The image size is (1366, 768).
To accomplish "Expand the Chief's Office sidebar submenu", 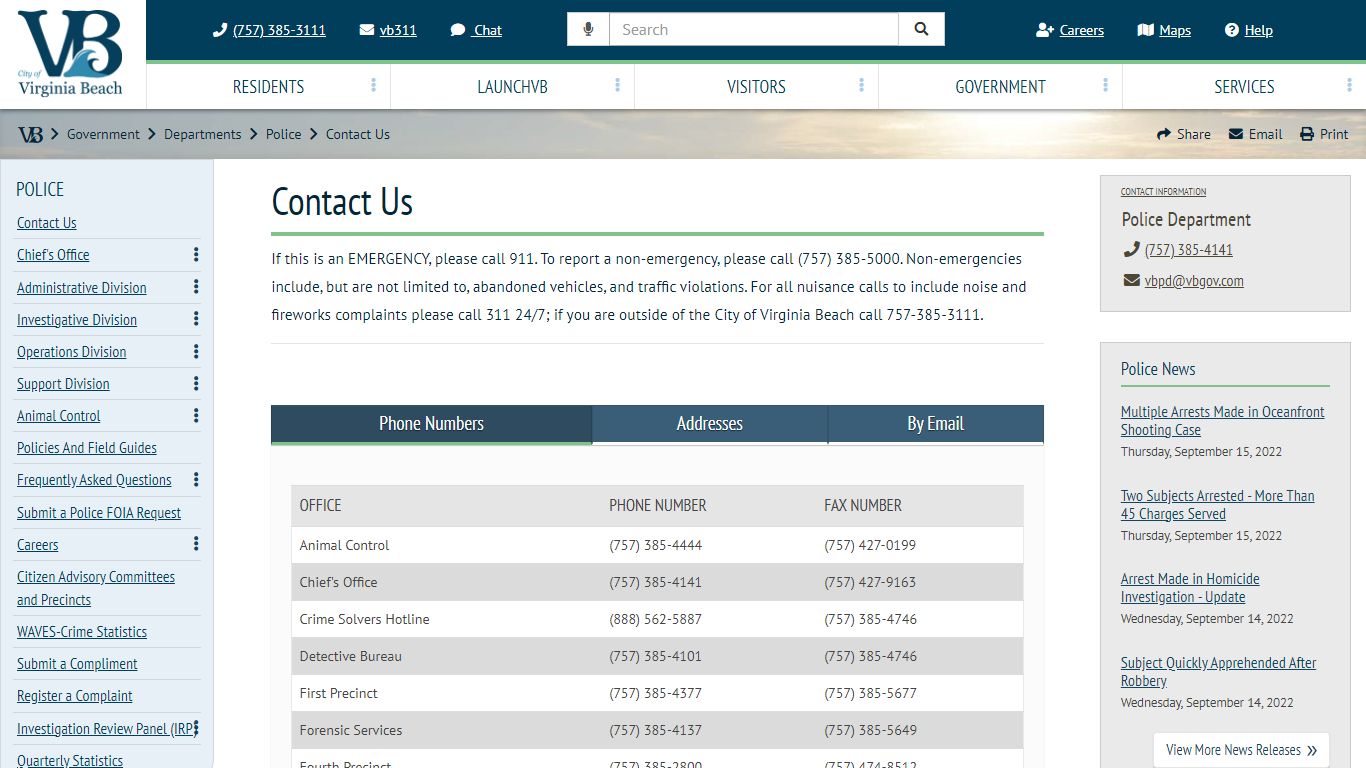I will [196, 255].
